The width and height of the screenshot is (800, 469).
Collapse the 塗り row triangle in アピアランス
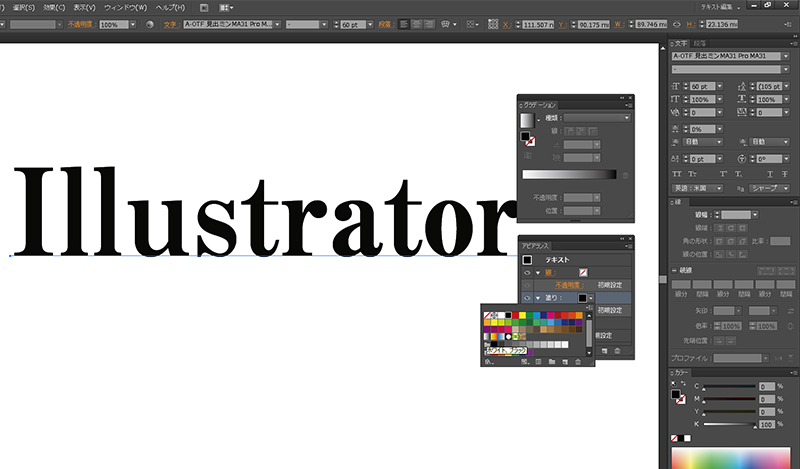pos(538,298)
